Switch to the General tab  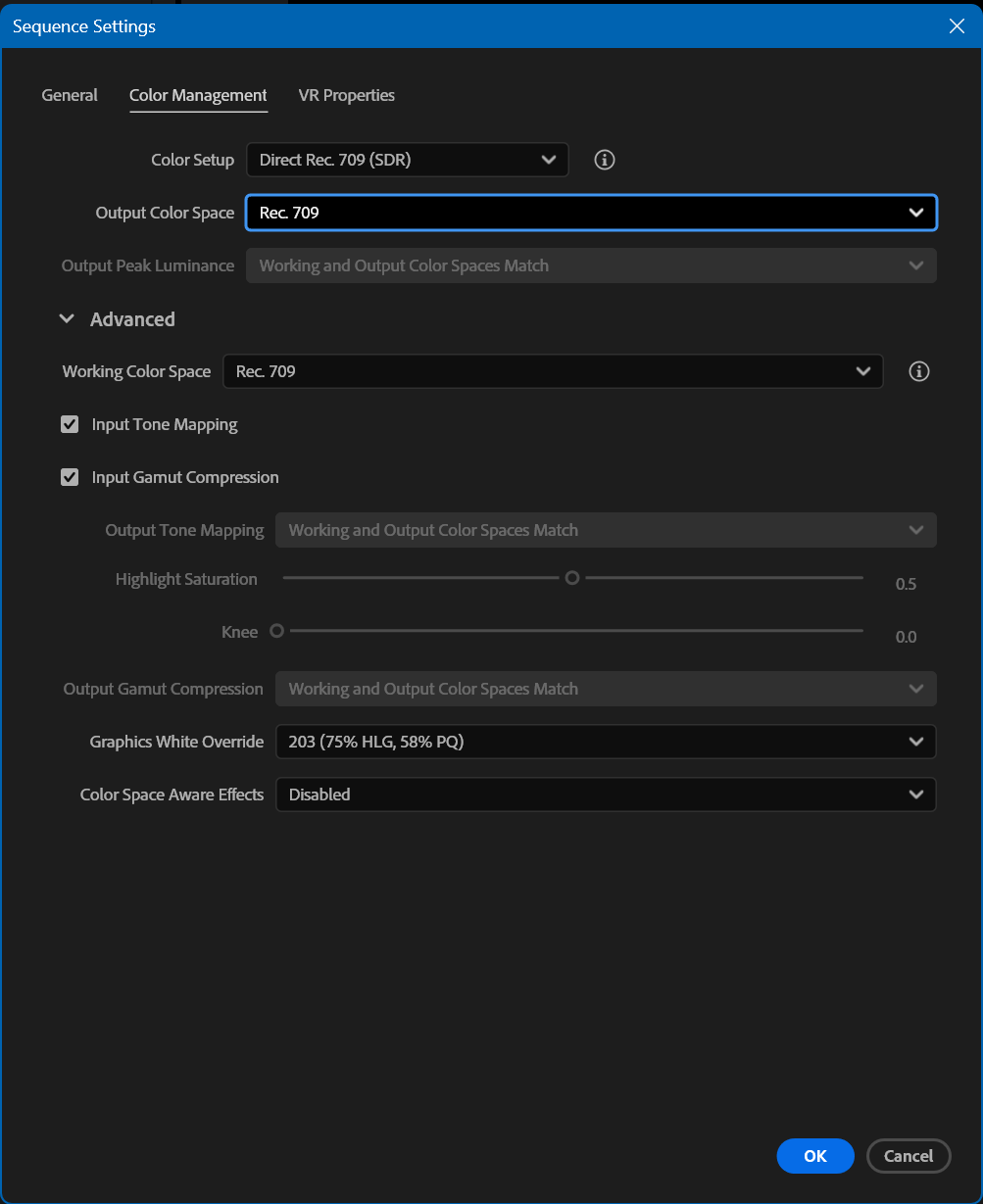pos(69,95)
